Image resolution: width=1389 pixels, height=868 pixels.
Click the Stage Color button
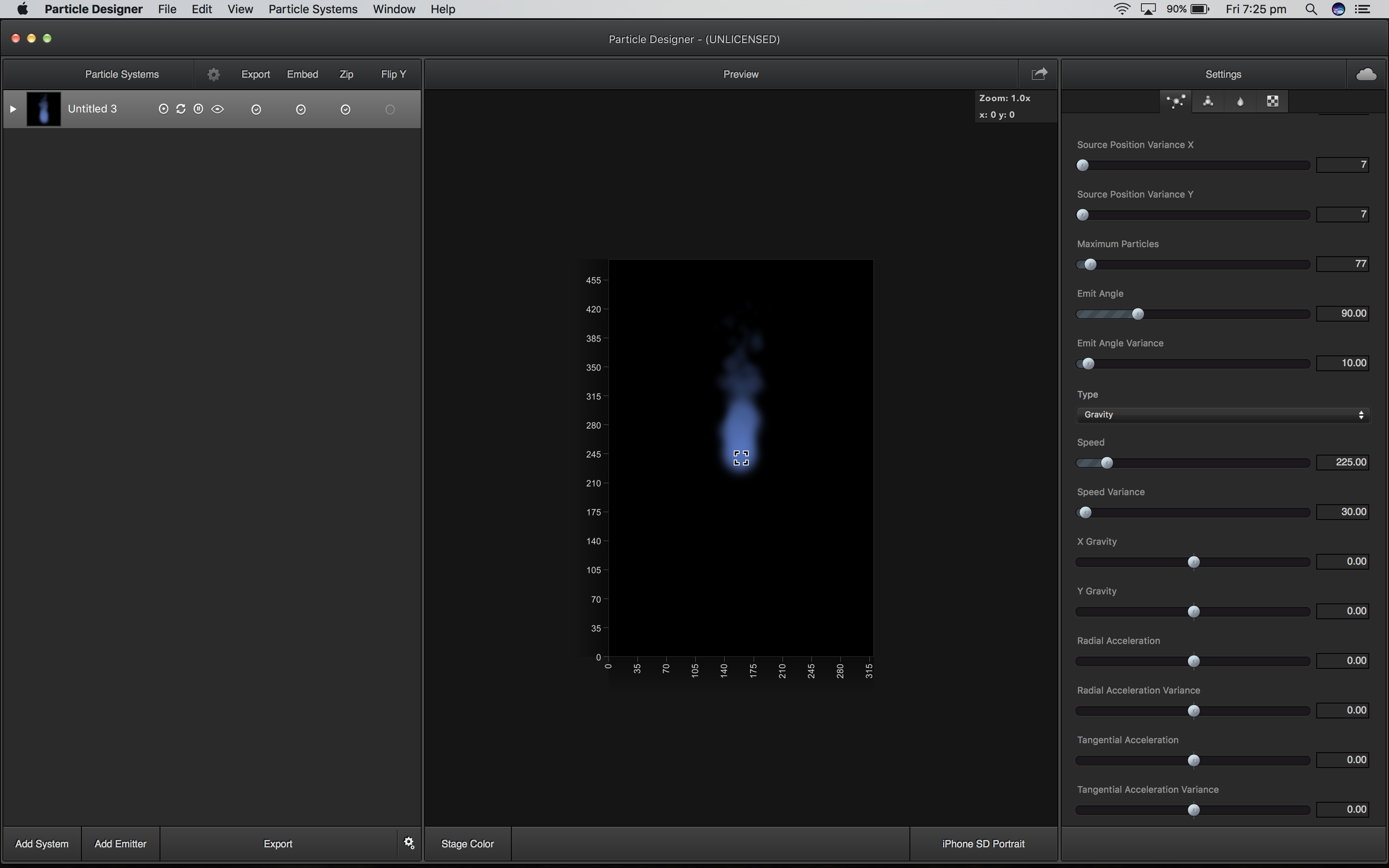[x=467, y=844]
